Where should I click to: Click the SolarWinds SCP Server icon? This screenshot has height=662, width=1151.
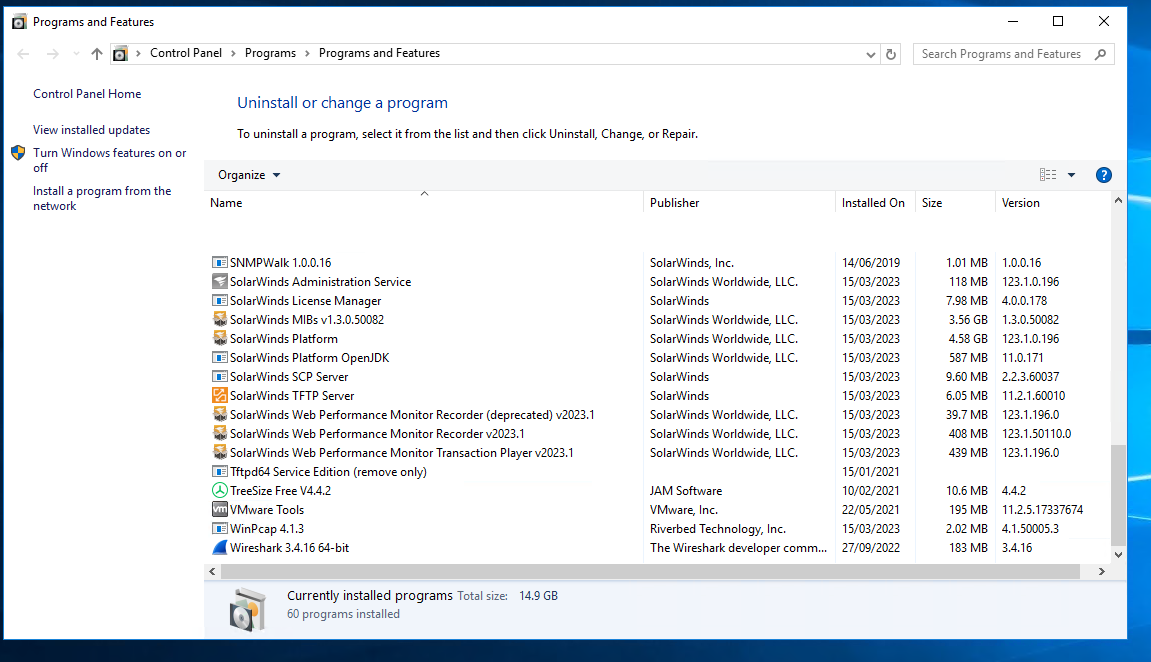(x=219, y=377)
